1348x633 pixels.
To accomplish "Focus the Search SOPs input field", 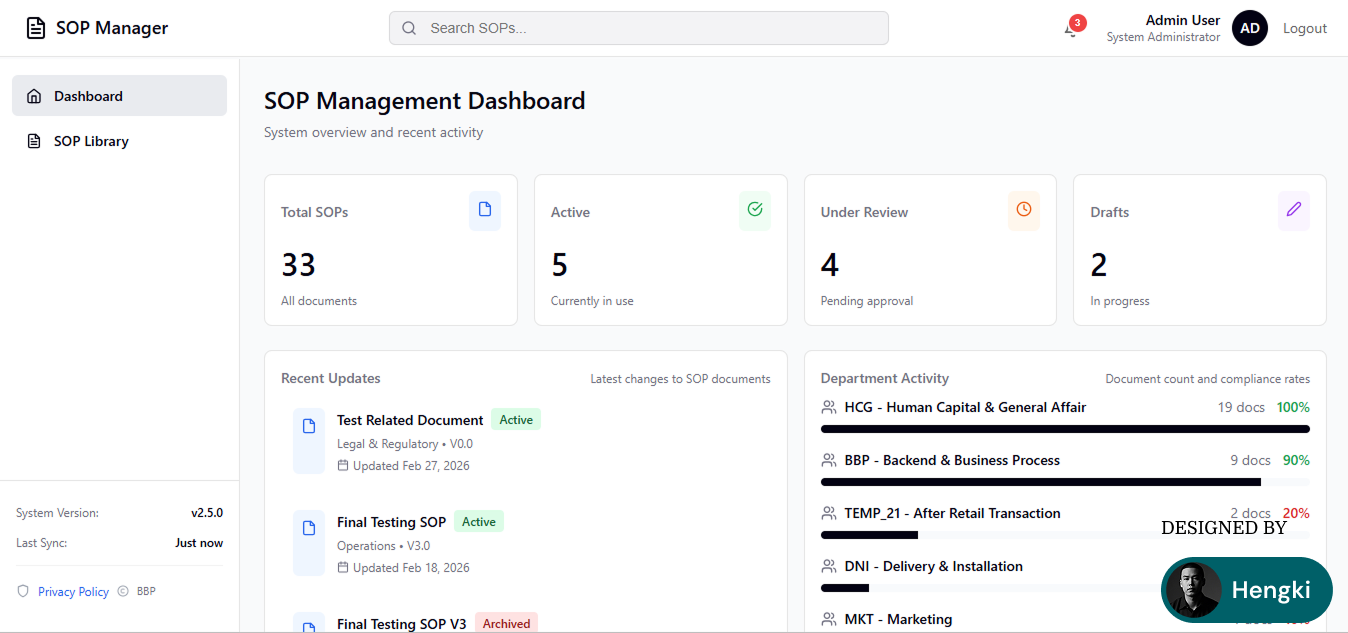I will (639, 28).
